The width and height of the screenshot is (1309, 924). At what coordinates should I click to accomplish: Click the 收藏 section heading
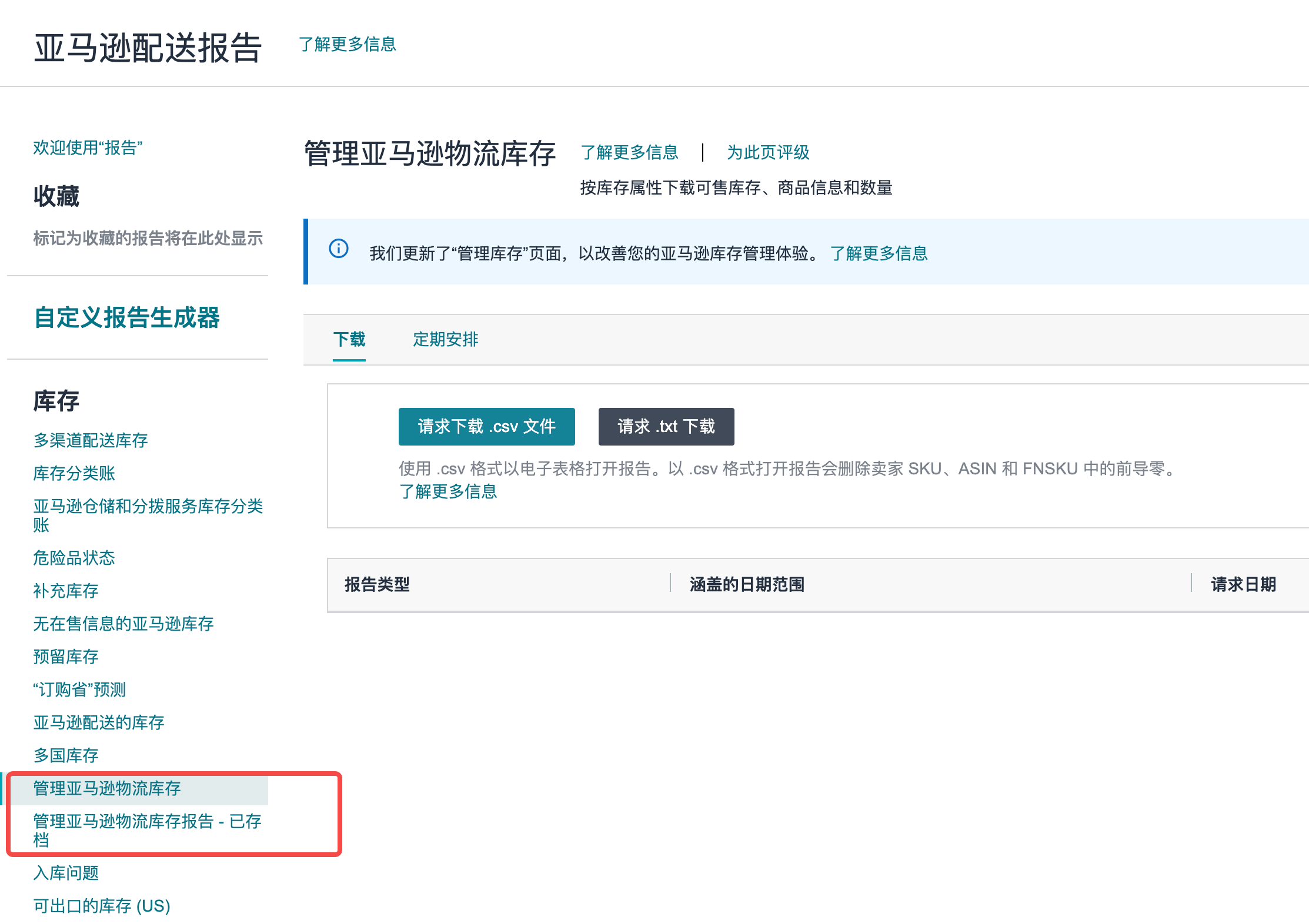(56, 196)
